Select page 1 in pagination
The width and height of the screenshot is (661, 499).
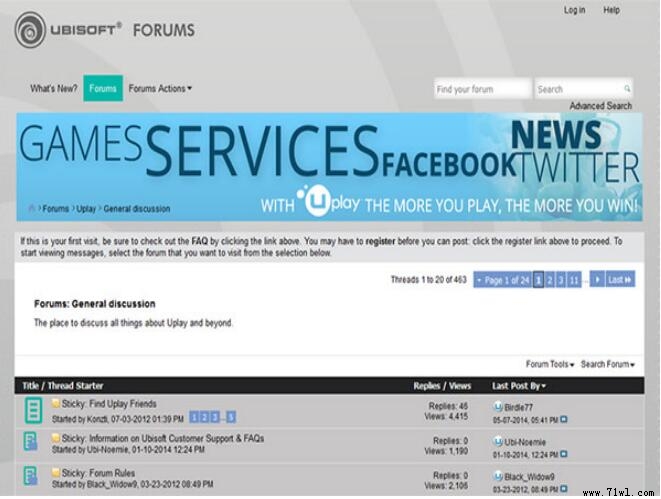click(538, 280)
